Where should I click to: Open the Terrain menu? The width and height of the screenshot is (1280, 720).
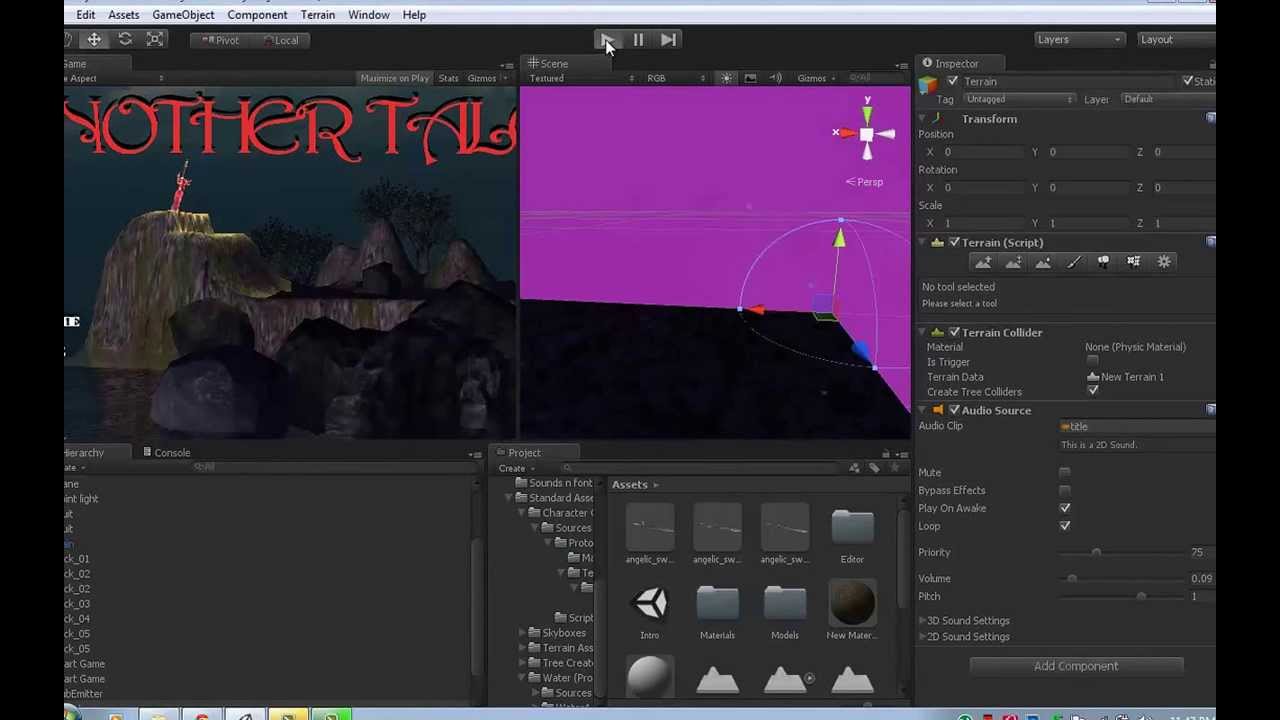click(318, 15)
